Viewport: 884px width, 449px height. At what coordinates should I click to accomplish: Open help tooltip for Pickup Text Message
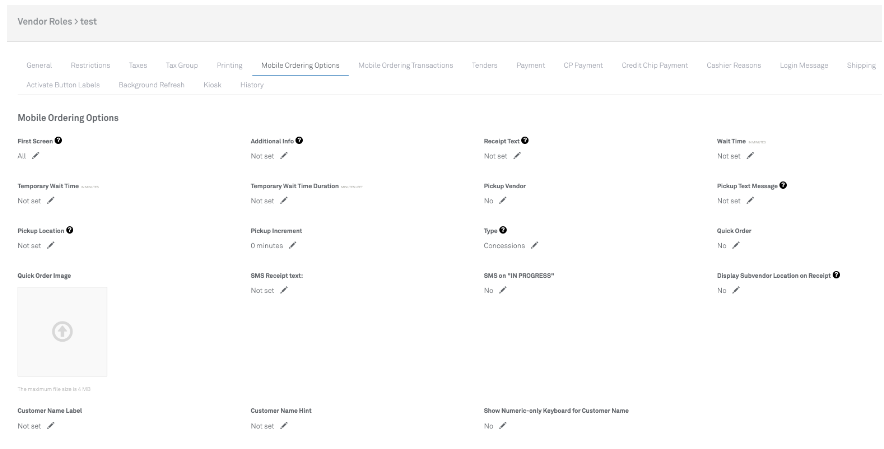(x=782, y=185)
